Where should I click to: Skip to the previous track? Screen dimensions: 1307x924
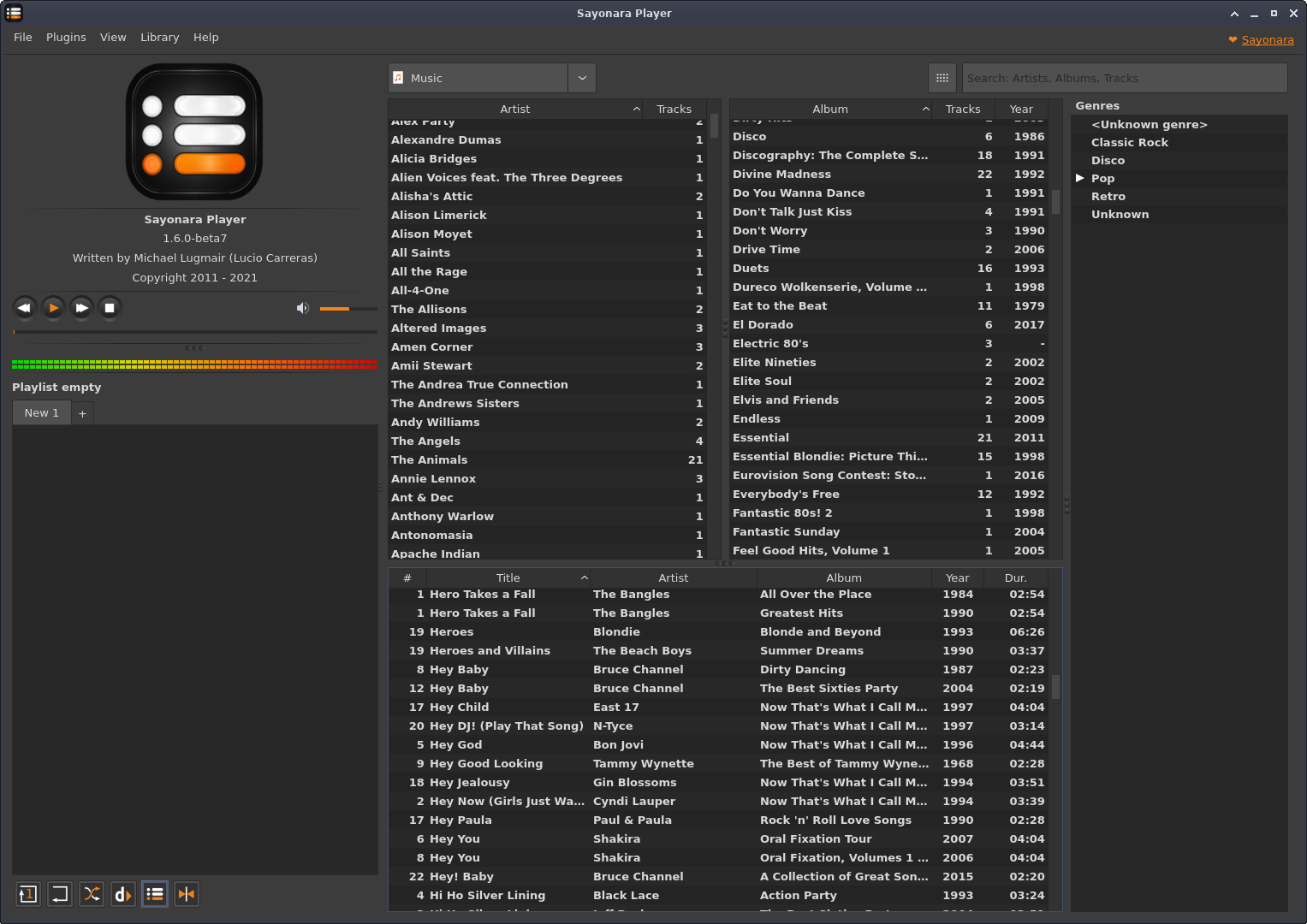pos(25,308)
